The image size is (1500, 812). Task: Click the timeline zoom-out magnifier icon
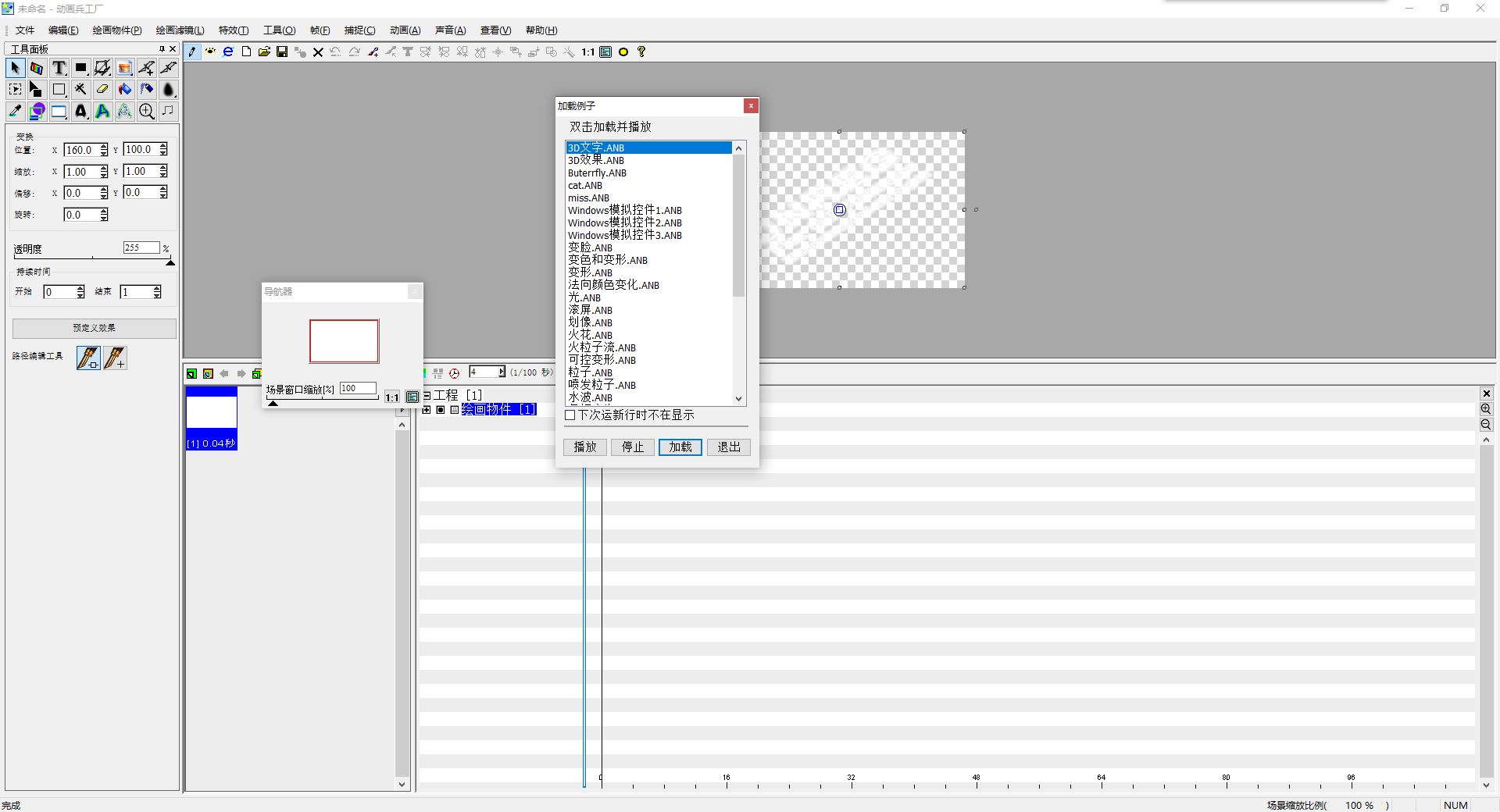pyautogui.click(x=1486, y=425)
